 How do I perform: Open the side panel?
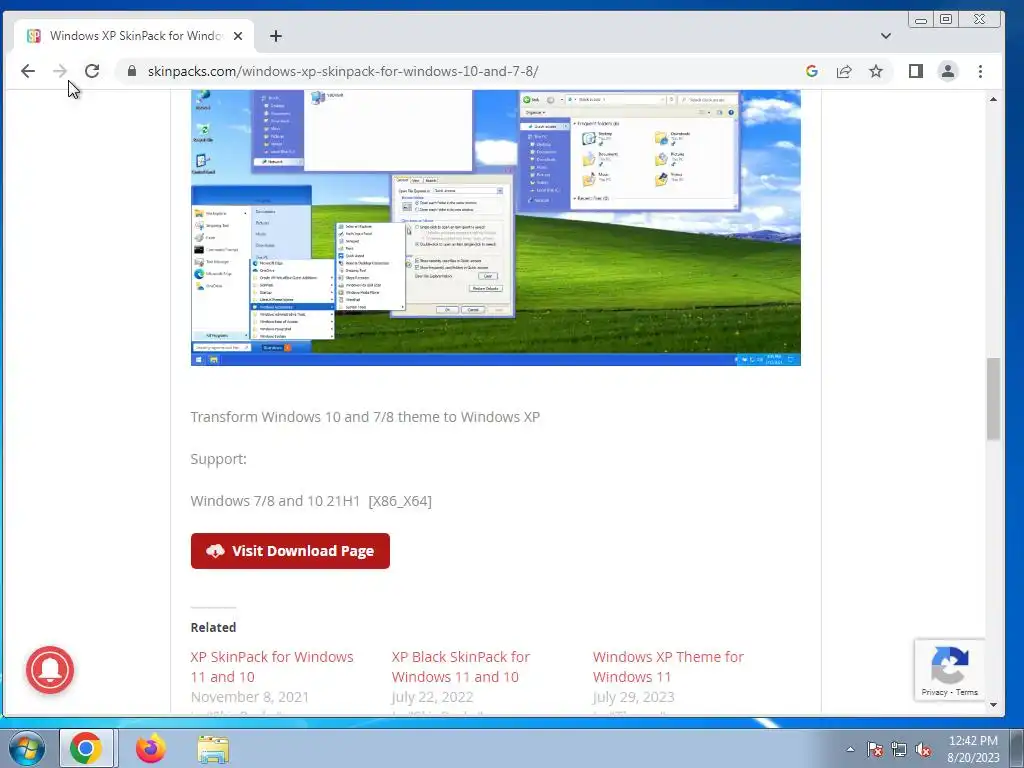[916, 71]
